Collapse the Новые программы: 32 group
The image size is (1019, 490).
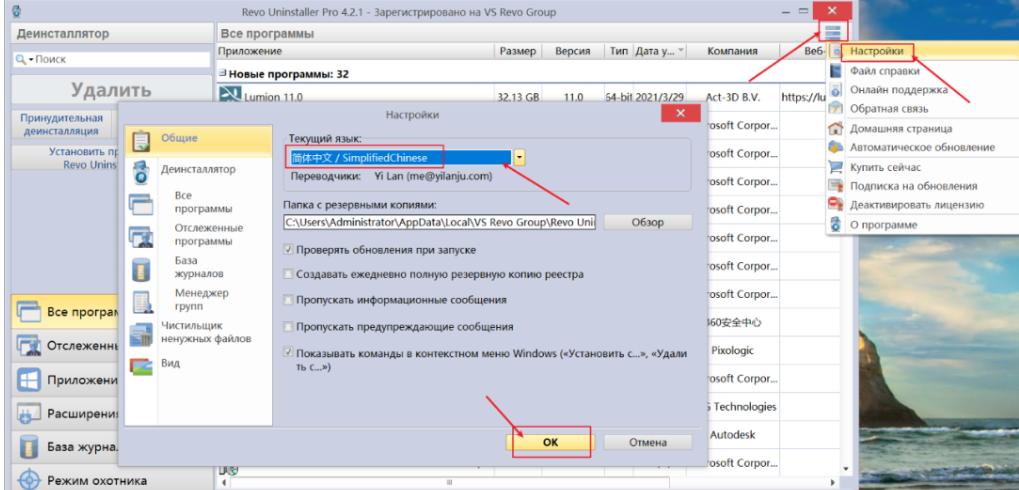[222, 73]
